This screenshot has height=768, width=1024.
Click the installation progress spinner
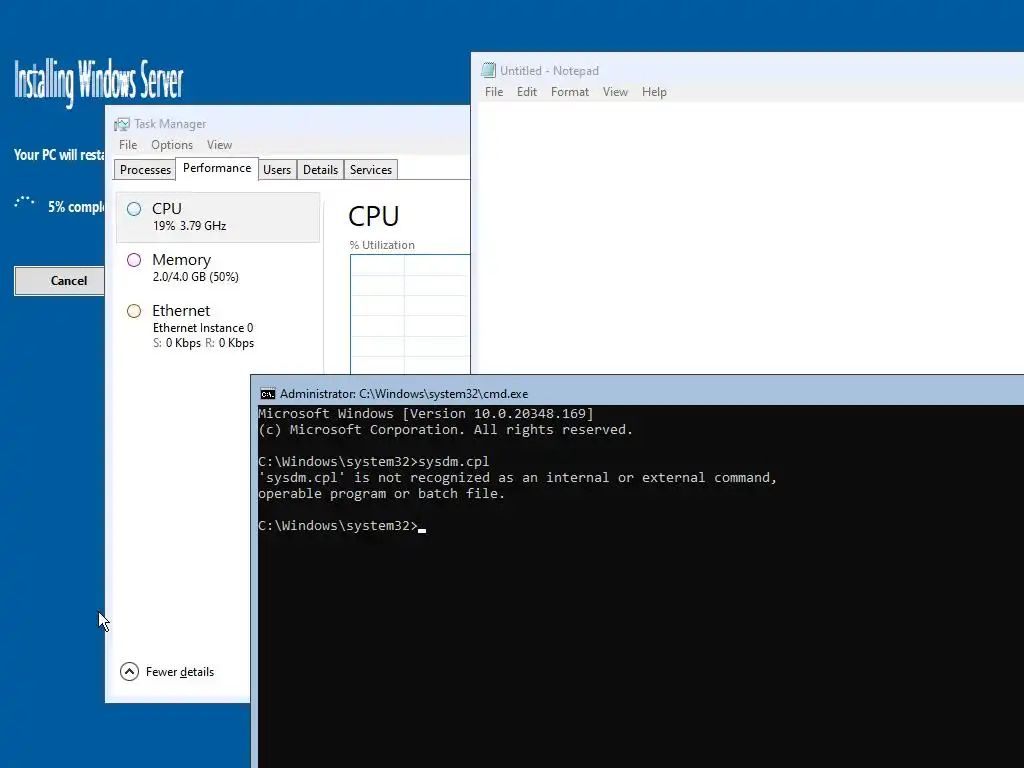[x=25, y=202]
